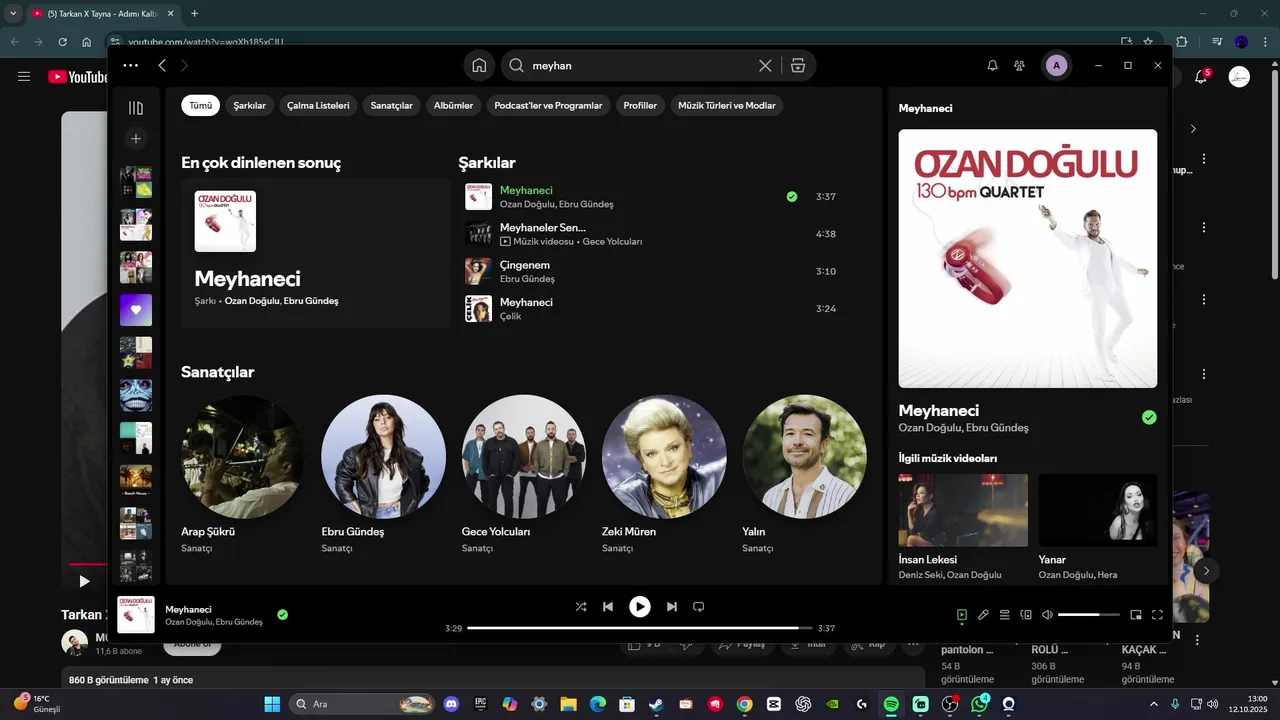Select the Profiller filter chip
The height and width of the screenshot is (720, 1280).
pyautogui.click(x=640, y=105)
